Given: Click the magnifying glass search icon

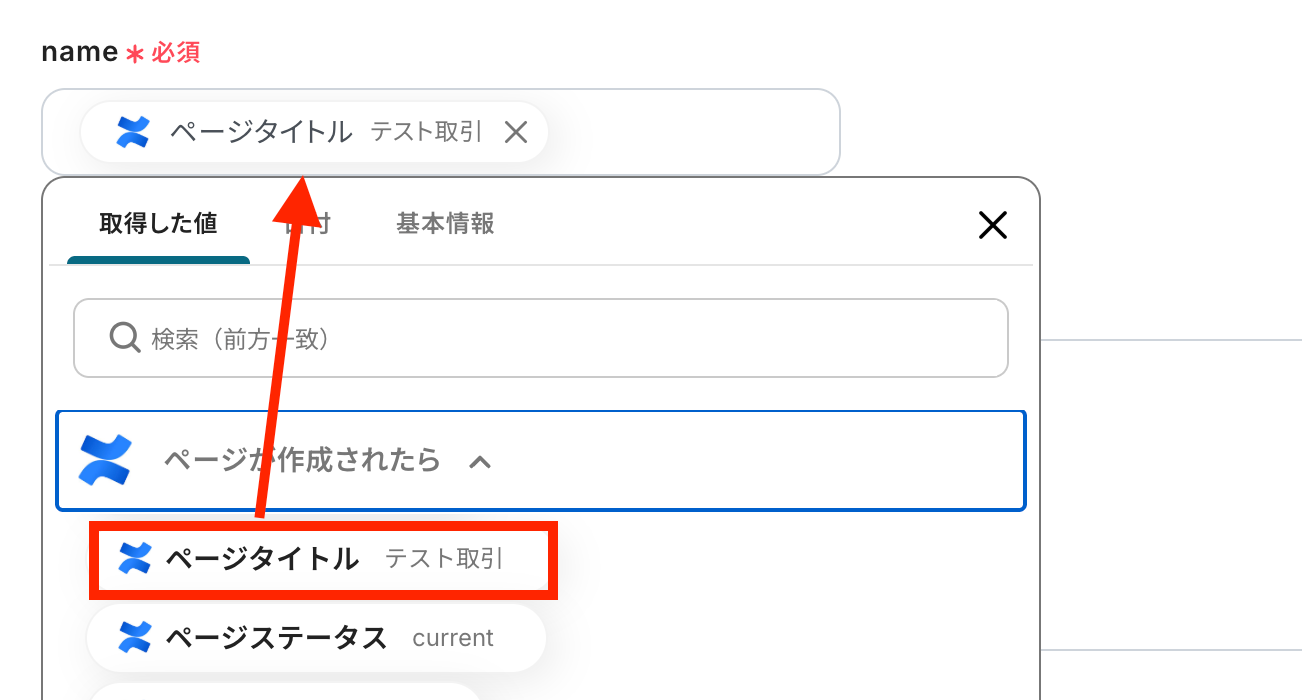Looking at the screenshot, I should pos(125,339).
